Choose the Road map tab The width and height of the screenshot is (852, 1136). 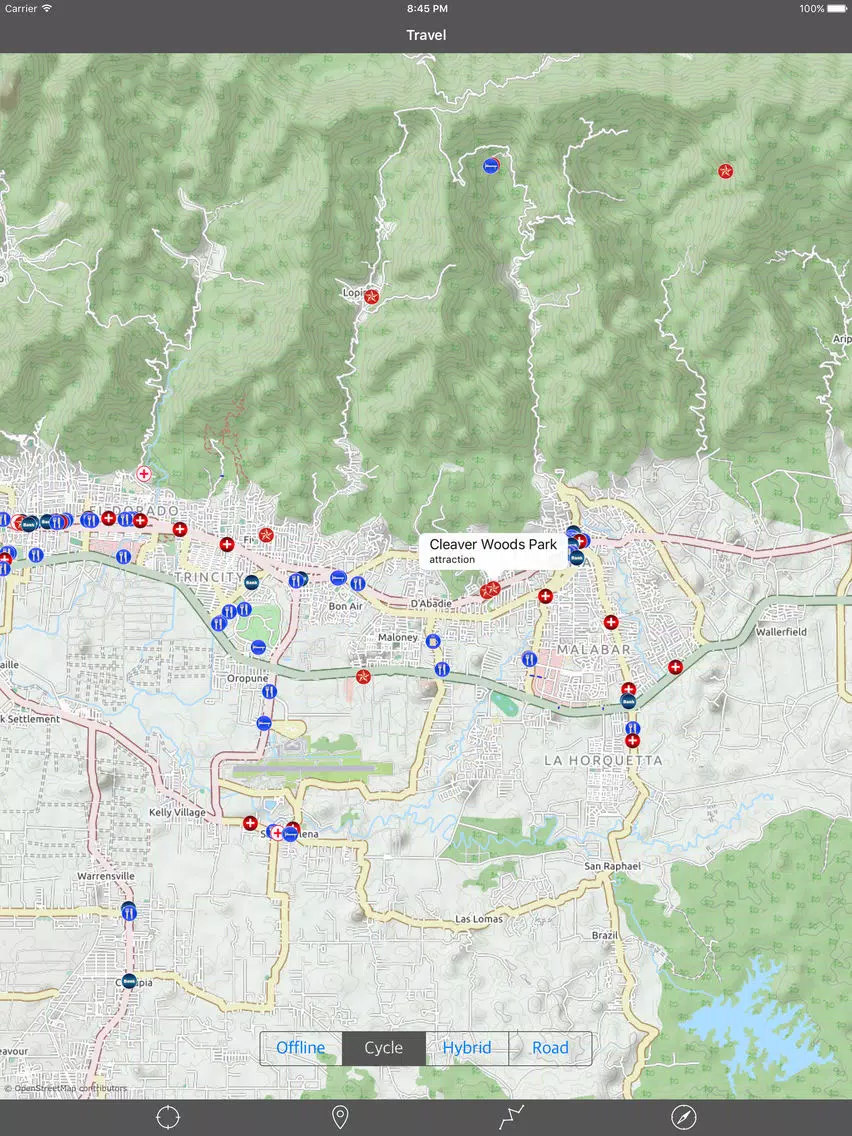pyautogui.click(x=550, y=1048)
